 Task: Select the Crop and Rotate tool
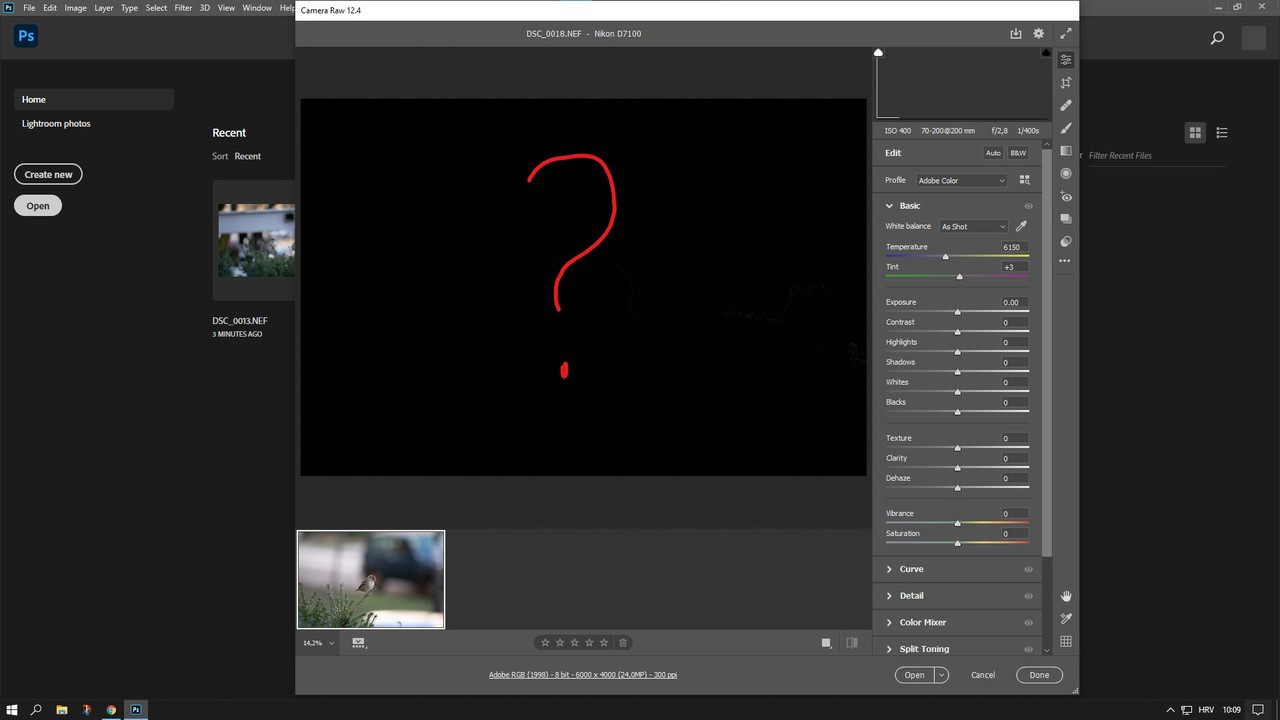pyautogui.click(x=1066, y=83)
